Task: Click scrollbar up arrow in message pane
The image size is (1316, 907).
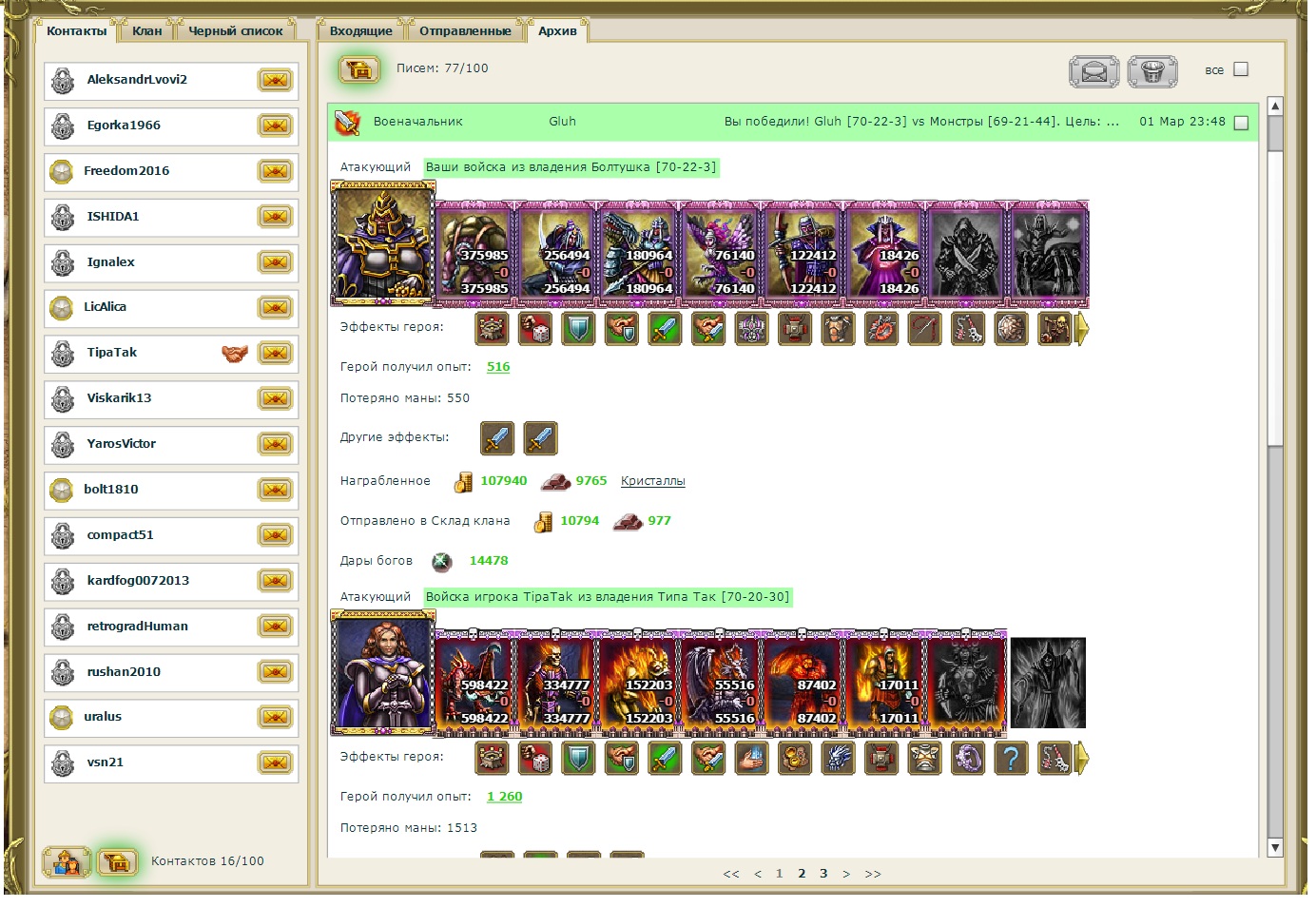Action: click(1275, 106)
